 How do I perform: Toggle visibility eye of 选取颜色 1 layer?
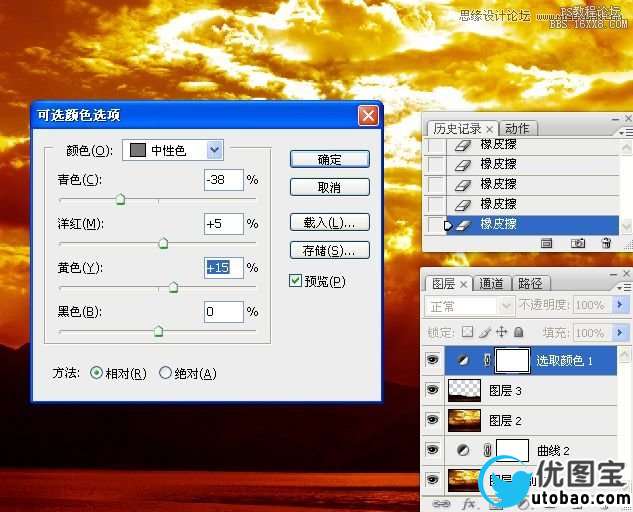[x=433, y=359]
